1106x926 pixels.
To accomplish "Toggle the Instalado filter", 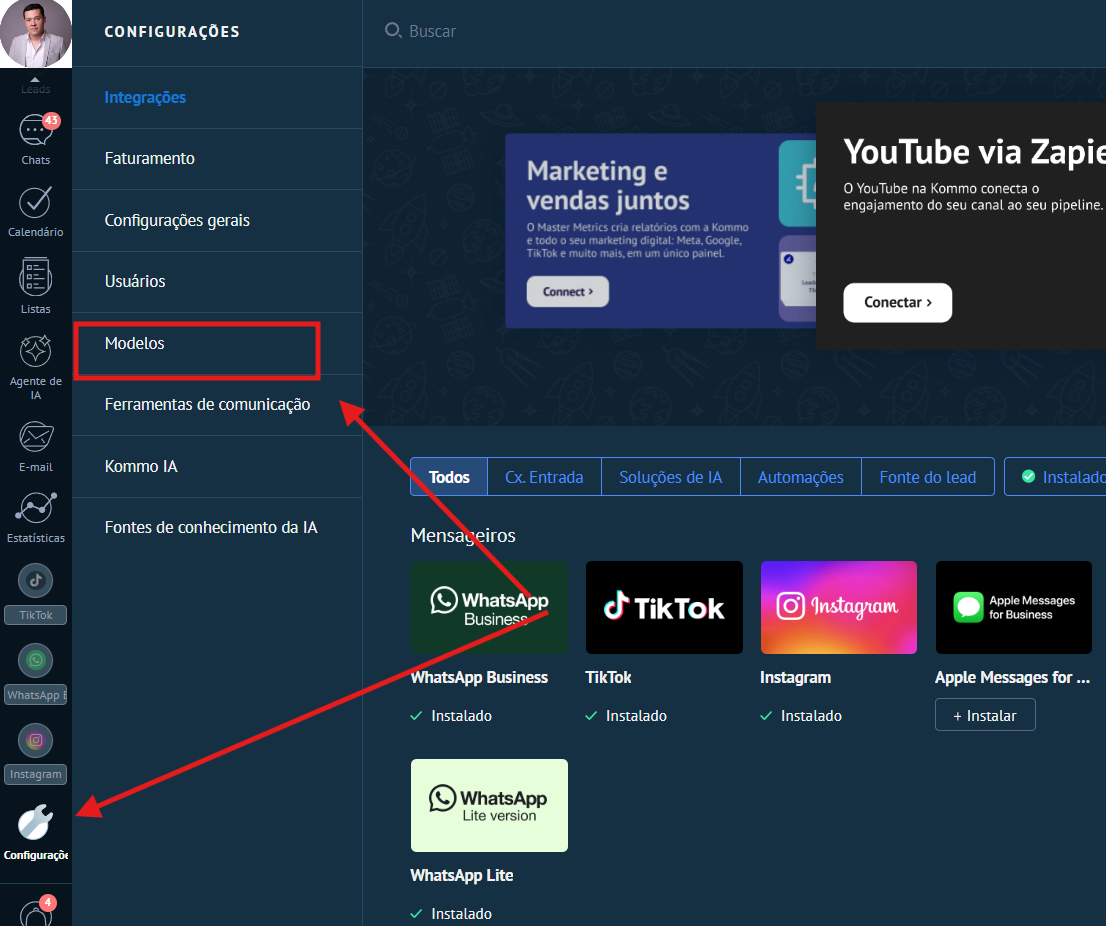I will pos(1056,477).
